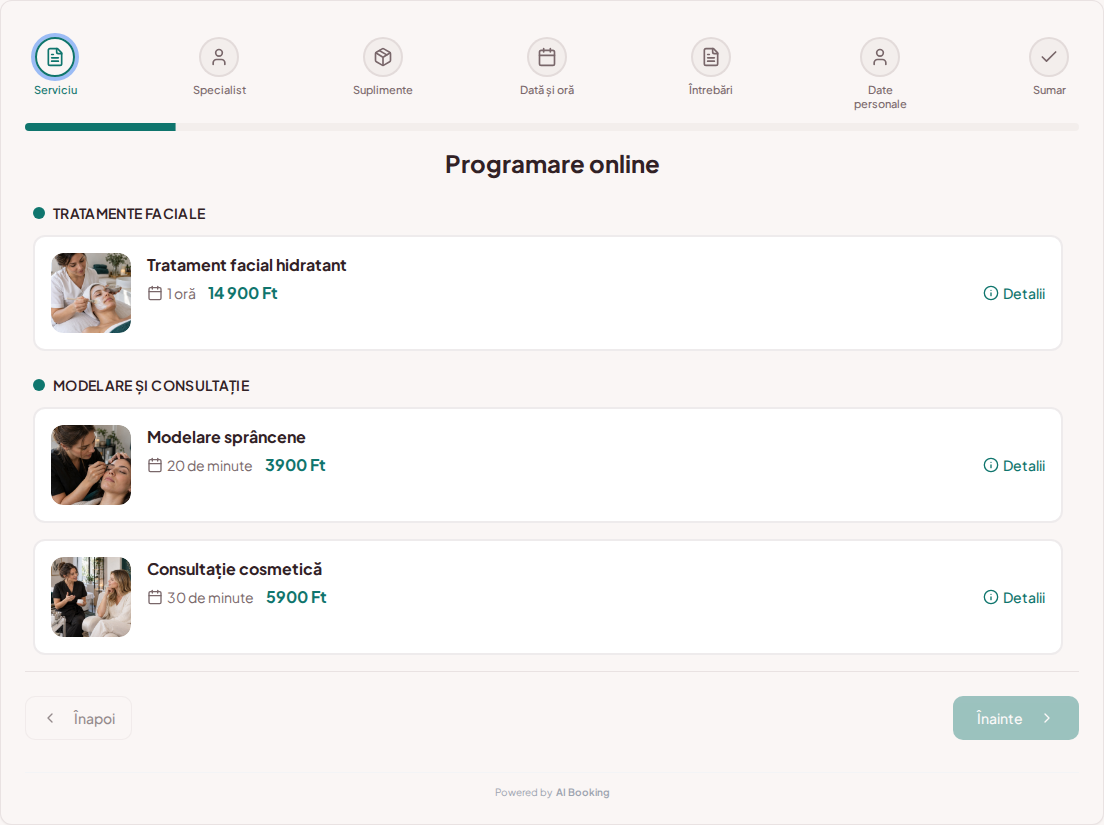The width and height of the screenshot is (1104, 825).
Task: Jump to Dată și oră calendar icon
Action: 547,57
